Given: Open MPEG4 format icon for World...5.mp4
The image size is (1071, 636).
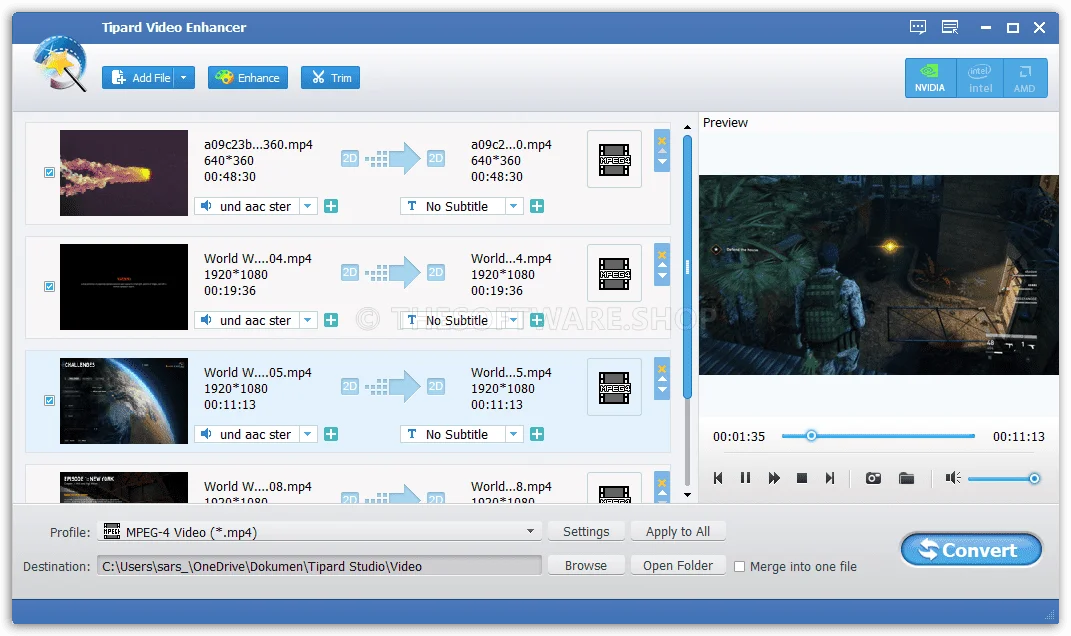Looking at the screenshot, I should [614, 387].
